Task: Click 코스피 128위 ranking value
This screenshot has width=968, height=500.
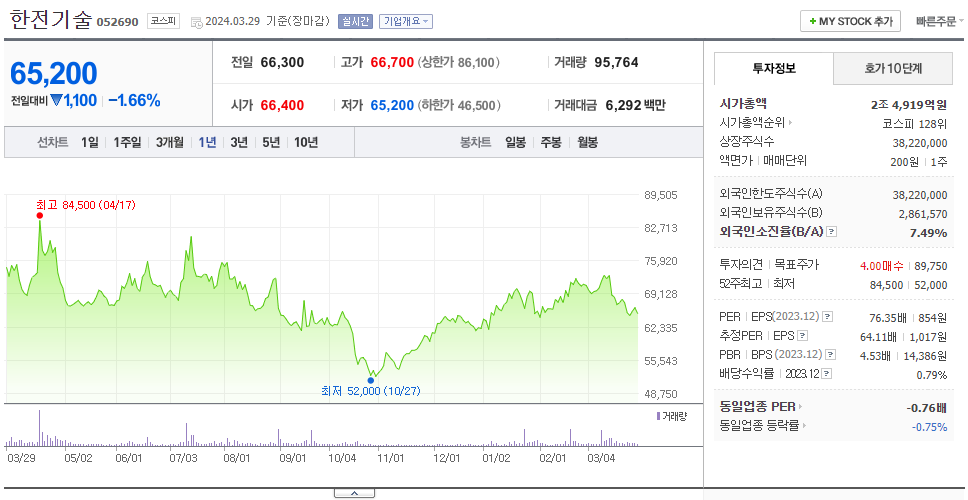Action: click(915, 123)
